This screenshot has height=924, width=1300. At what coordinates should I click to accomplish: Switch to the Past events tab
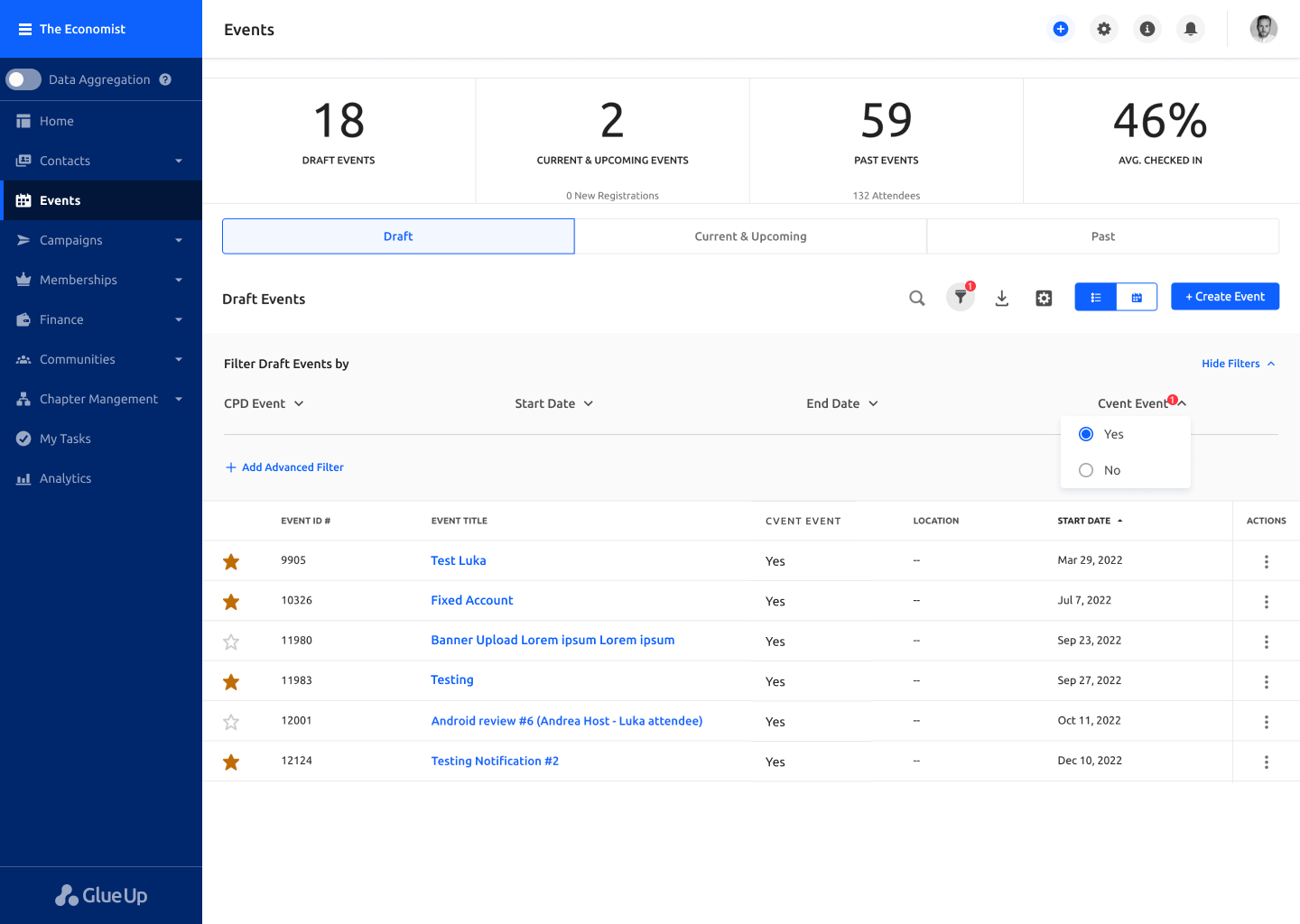point(1102,236)
